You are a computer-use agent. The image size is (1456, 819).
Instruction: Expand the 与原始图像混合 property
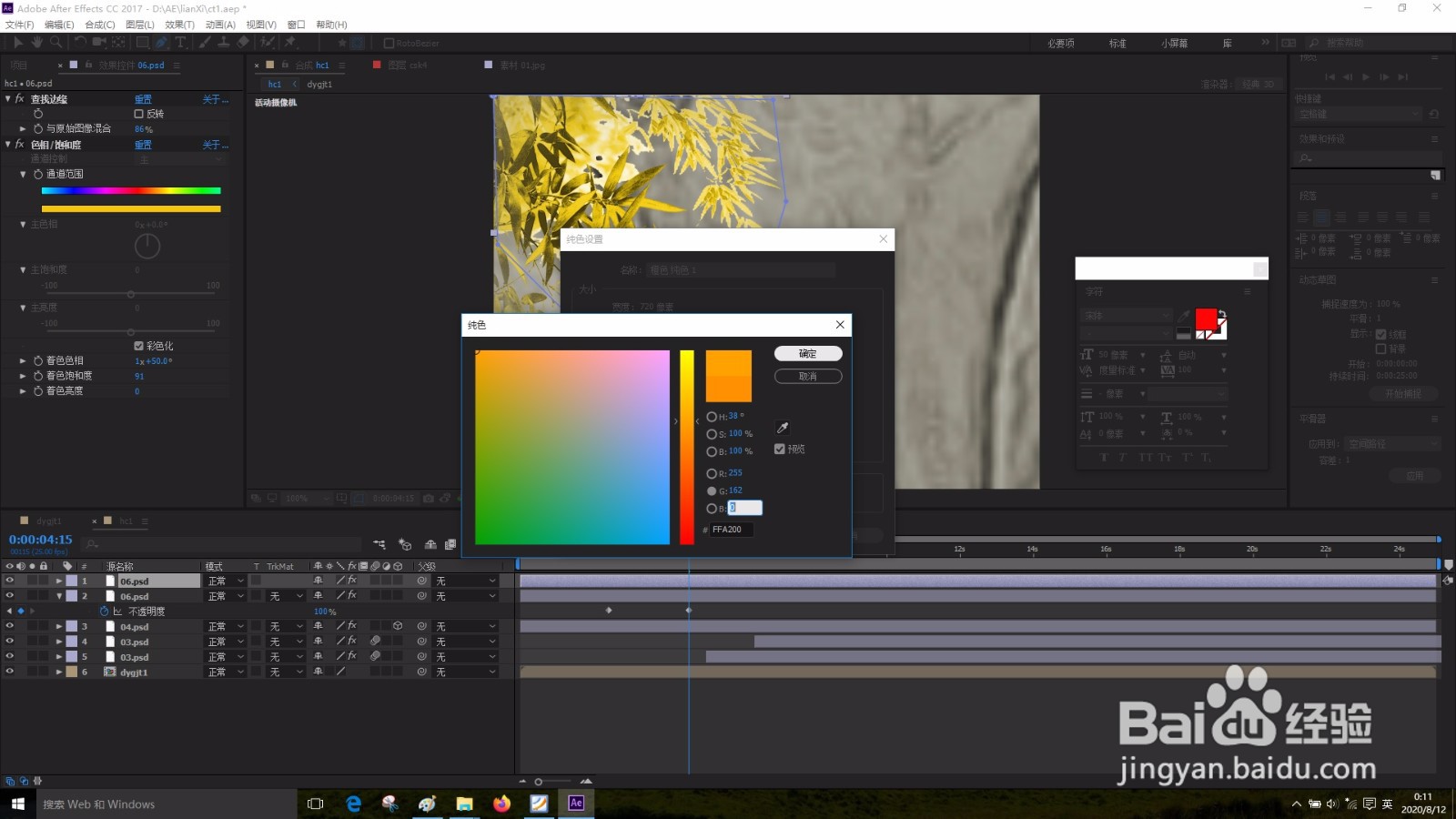click(23, 129)
